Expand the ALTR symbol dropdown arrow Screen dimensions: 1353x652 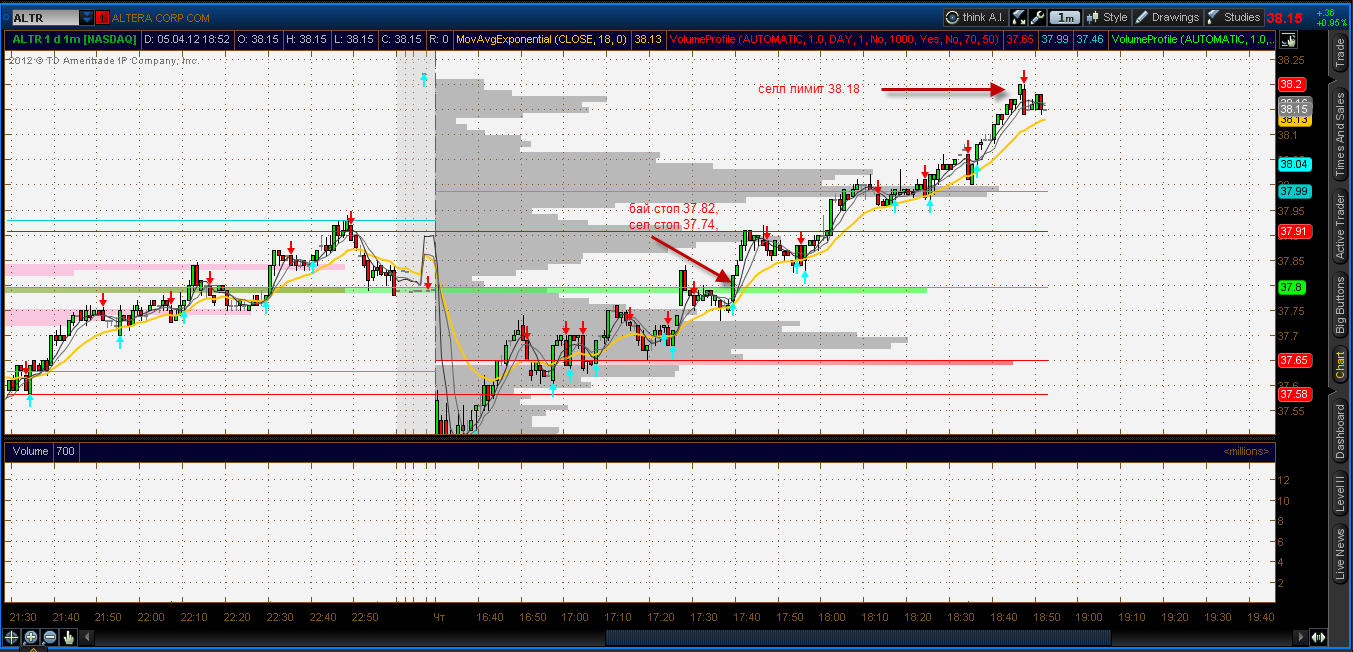pos(87,18)
